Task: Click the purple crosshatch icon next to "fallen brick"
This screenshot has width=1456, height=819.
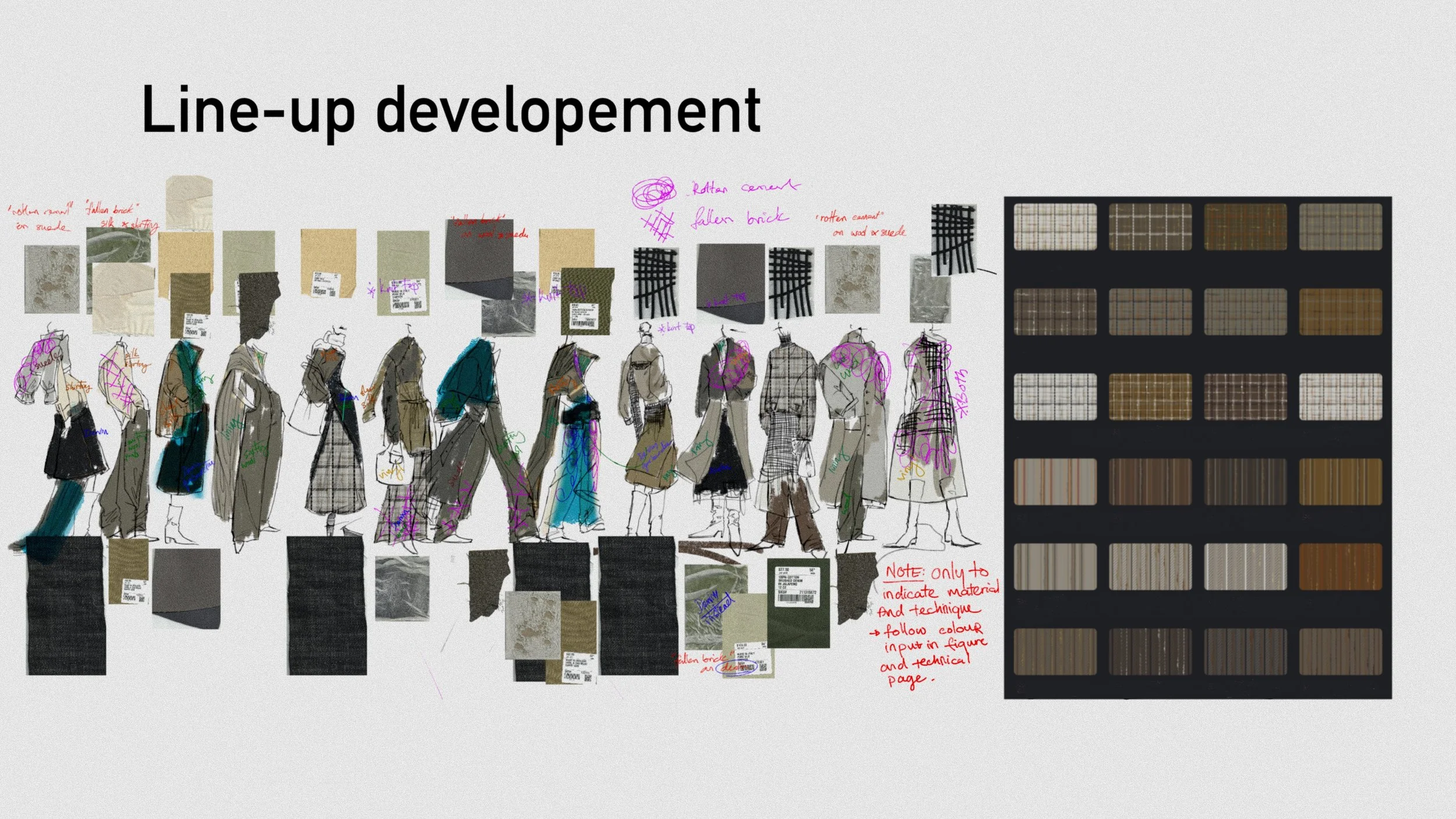Action: [657, 224]
